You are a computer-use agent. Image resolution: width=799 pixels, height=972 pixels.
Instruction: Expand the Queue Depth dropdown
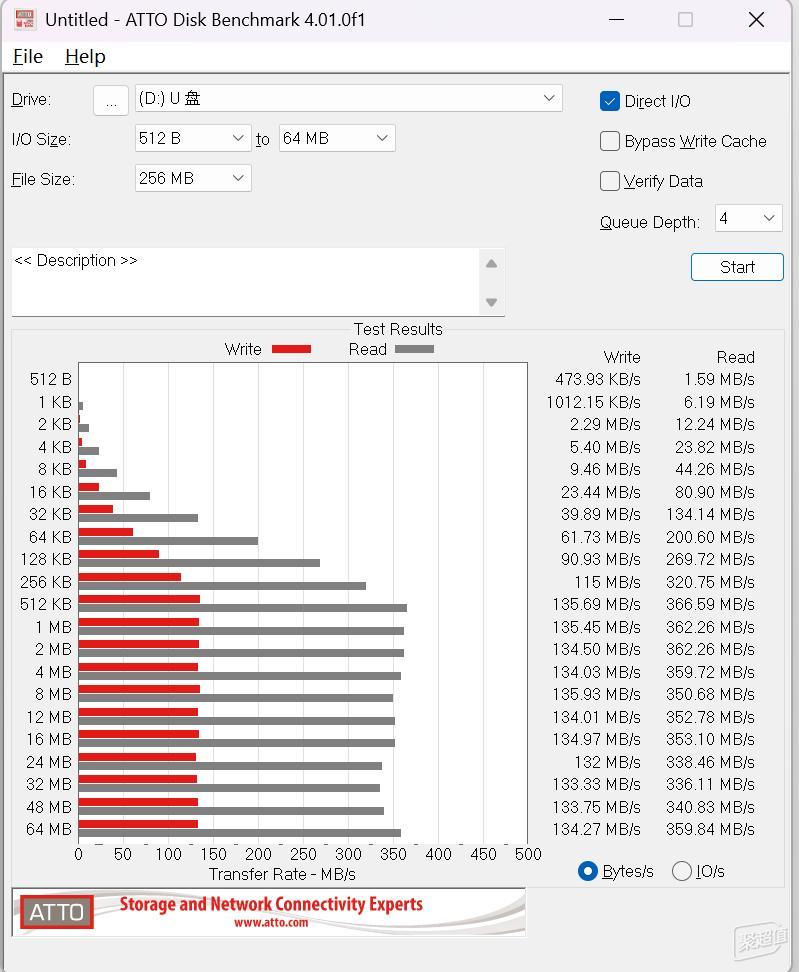(x=748, y=218)
